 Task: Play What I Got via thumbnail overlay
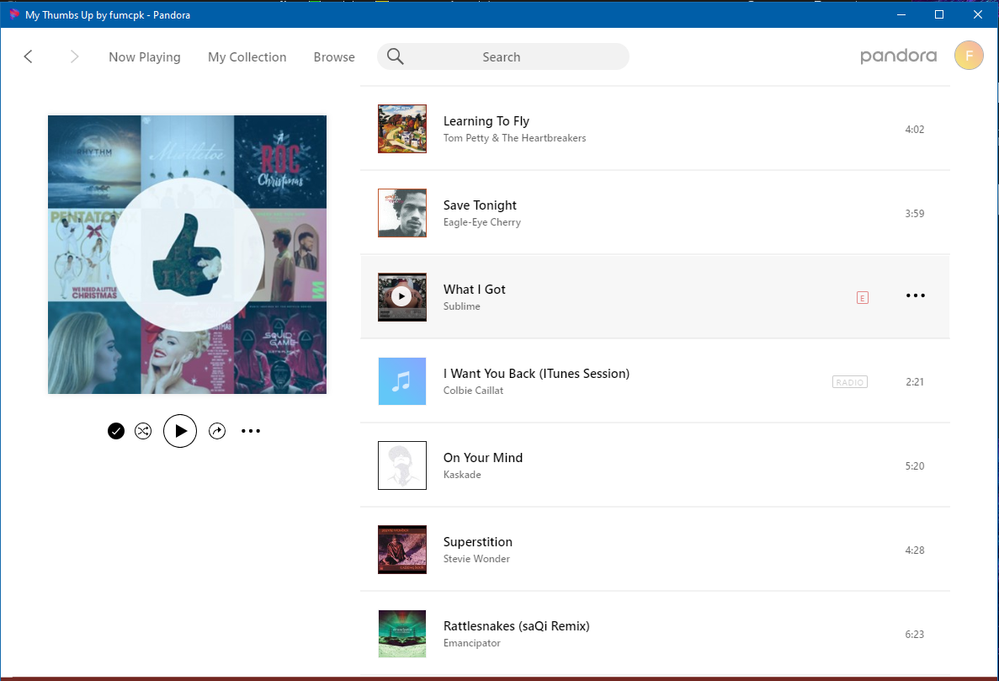pos(401,296)
